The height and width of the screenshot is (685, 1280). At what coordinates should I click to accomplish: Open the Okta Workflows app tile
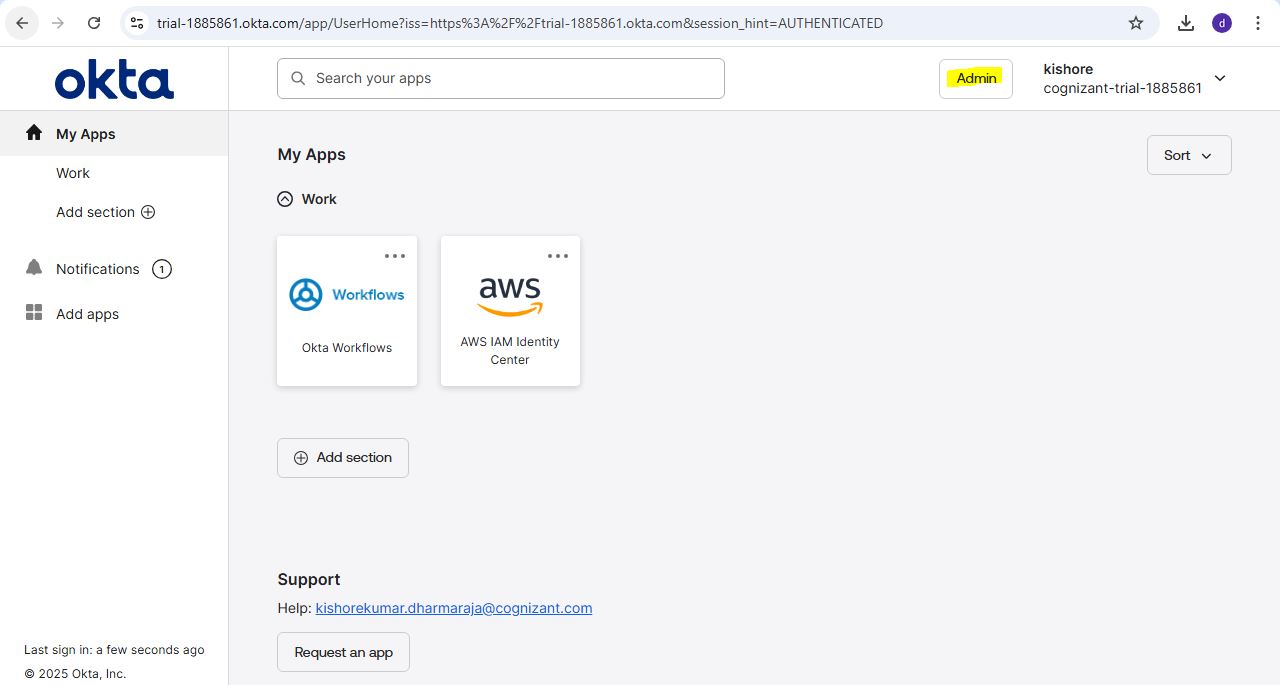tap(347, 311)
